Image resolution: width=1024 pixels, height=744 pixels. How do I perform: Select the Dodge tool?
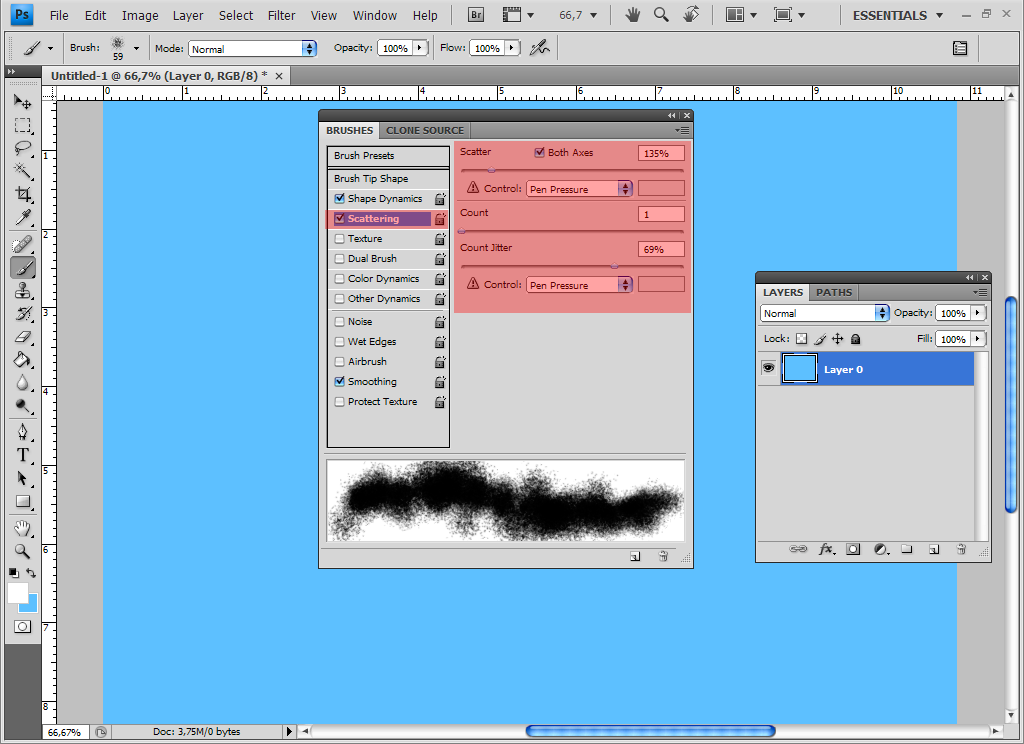click(22, 406)
